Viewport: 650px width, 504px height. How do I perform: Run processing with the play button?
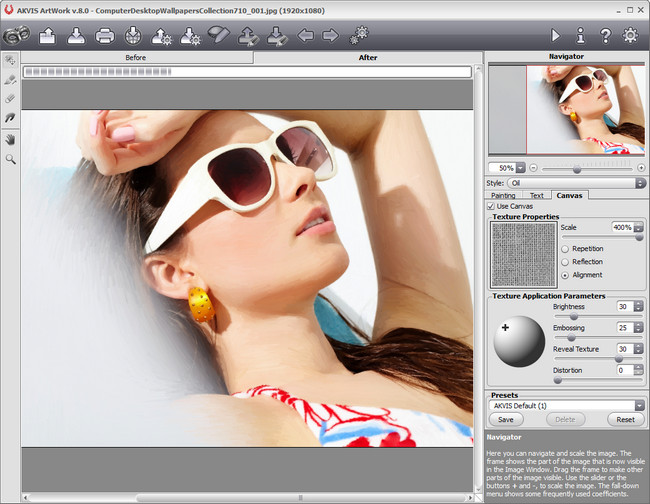click(556, 35)
